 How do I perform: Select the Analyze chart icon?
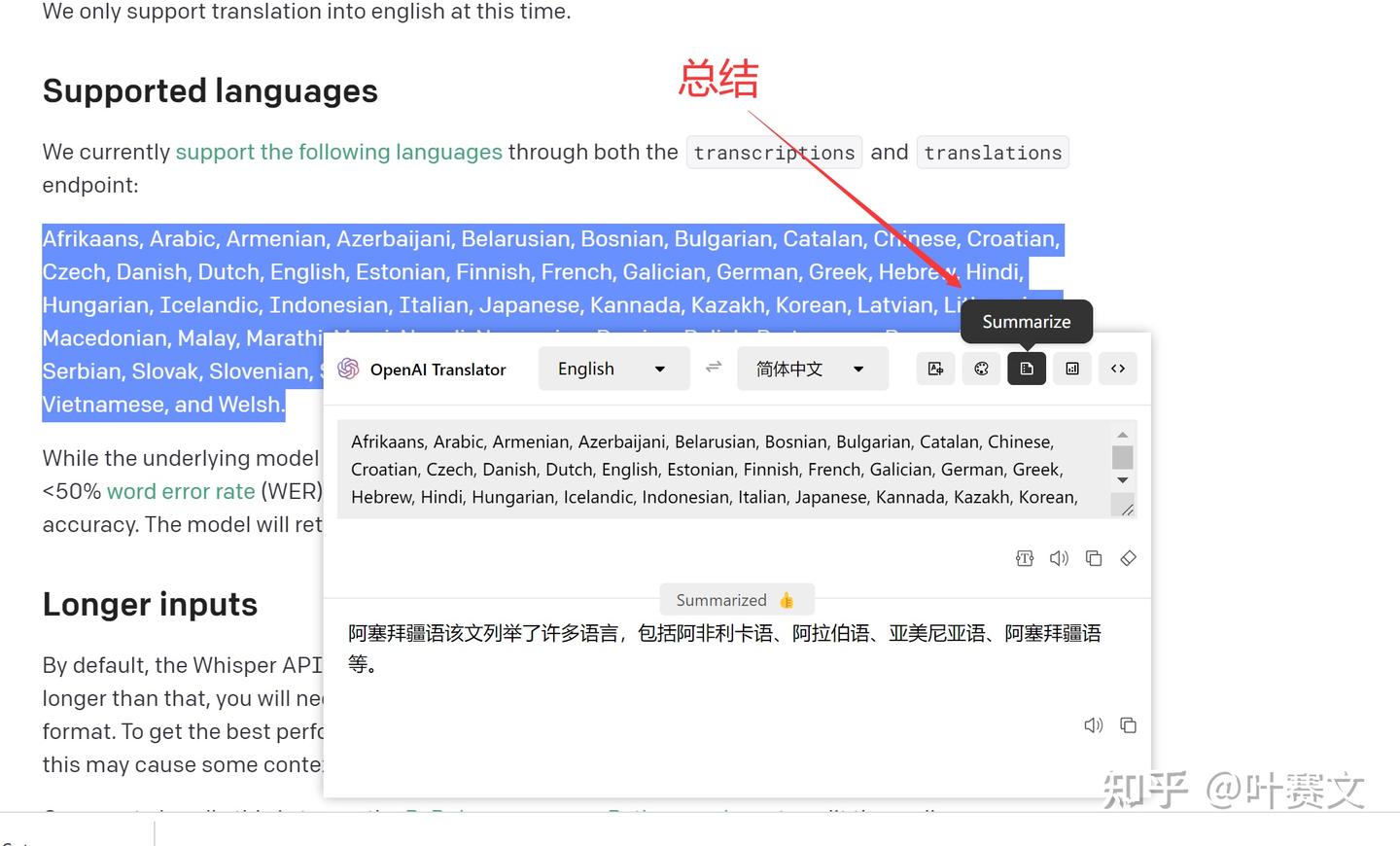(1072, 369)
